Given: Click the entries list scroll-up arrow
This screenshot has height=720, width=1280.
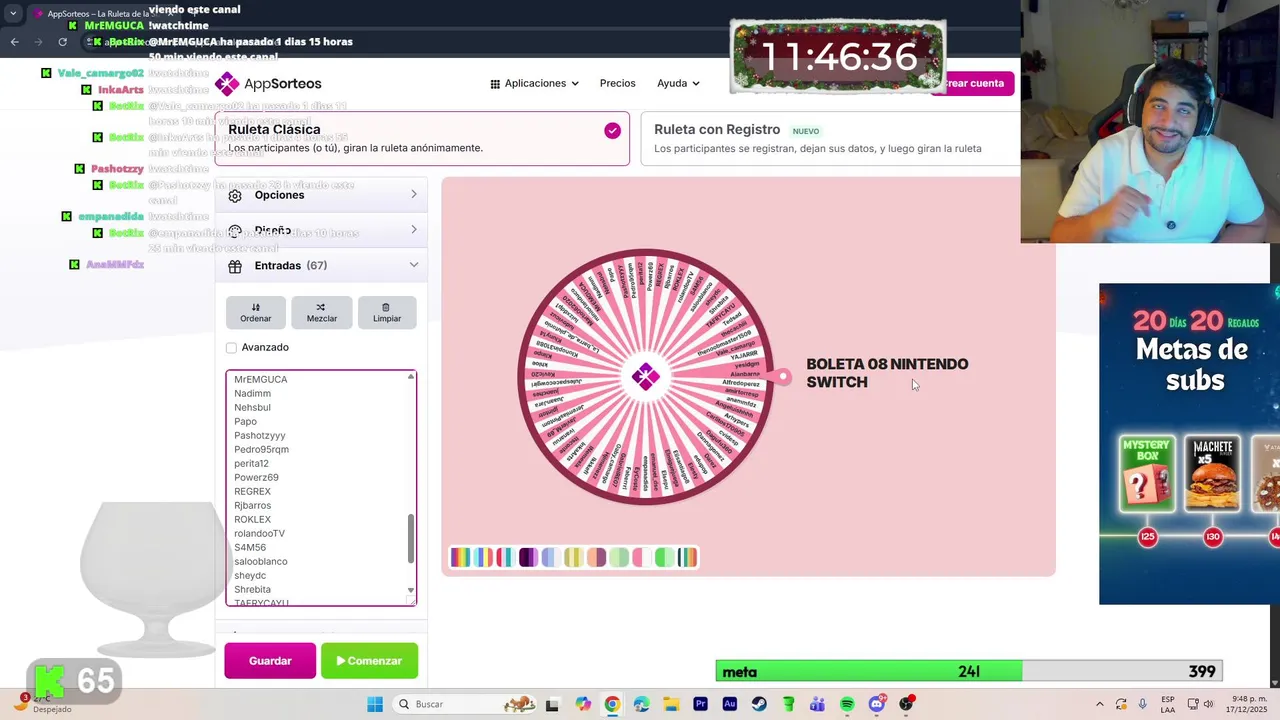Looking at the screenshot, I should (x=410, y=376).
